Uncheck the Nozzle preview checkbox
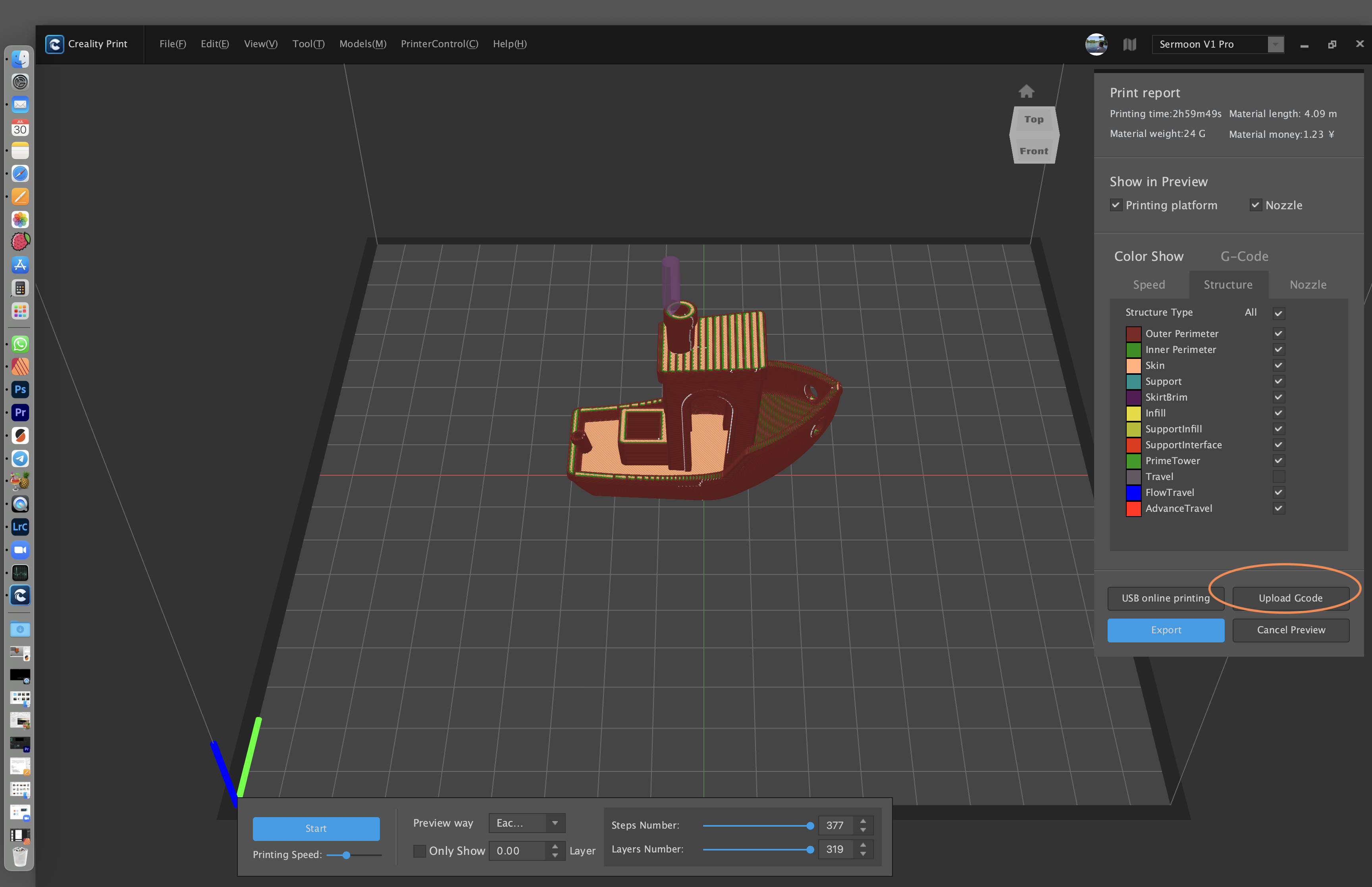This screenshot has width=1372, height=887. point(1255,205)
